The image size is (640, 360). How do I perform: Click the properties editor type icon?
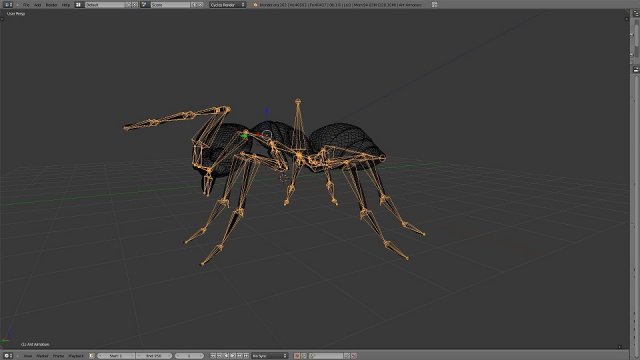[636, 70]
